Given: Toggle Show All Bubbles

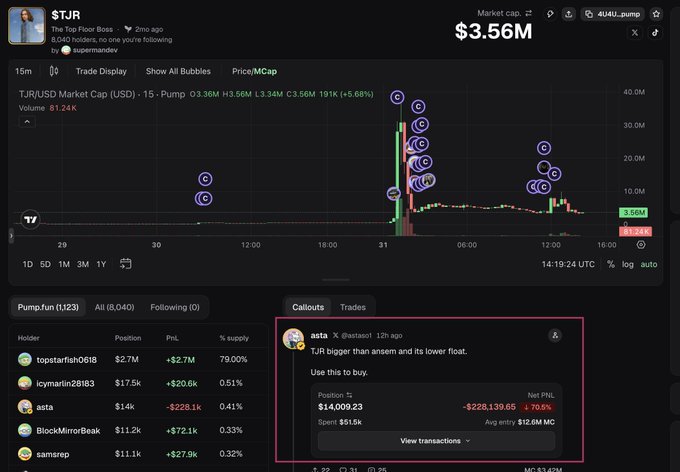Looking at the screenshot, I should (x=178, y=71).
